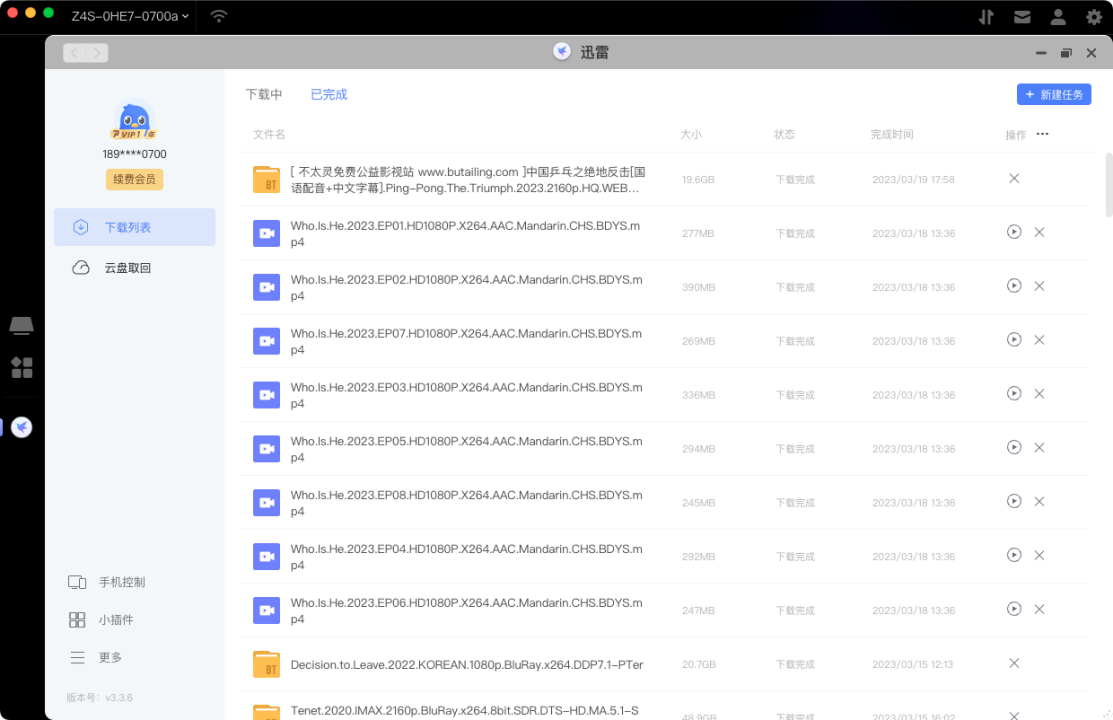Play the Who.Is.He.2023.EP08 video
The width and height of the screenshot is (1113, 720).
(x=1014, y=501)
